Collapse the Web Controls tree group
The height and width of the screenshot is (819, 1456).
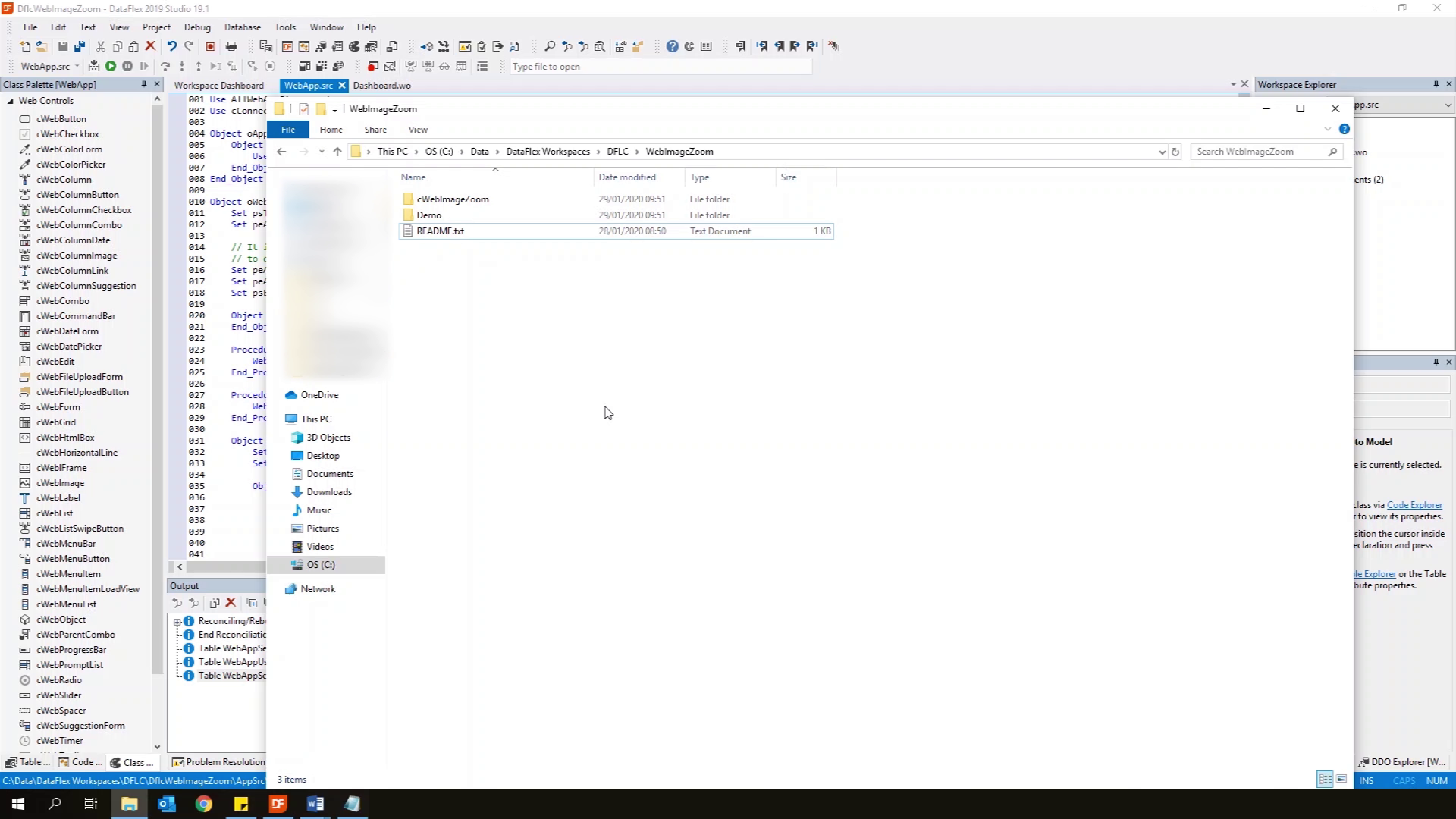pyautogui.click(x=11, y=101)
